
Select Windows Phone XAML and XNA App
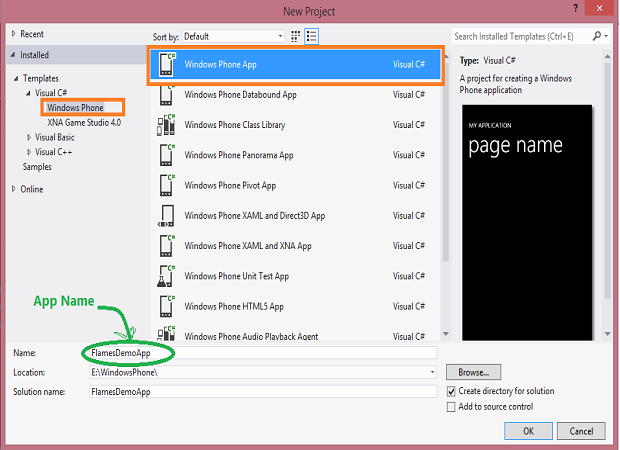295,246
